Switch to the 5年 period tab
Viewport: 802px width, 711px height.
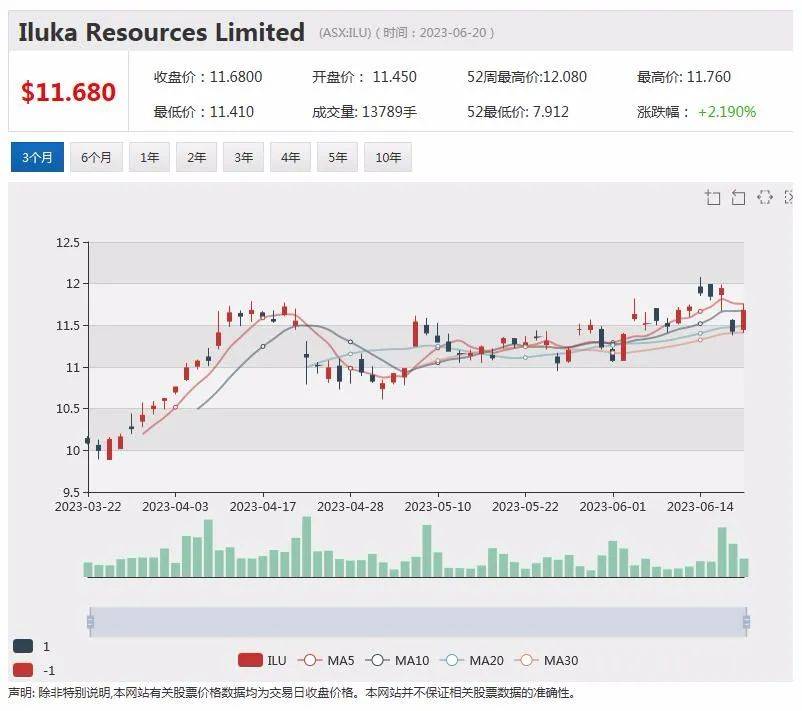pyautogui.click(x=338, y=157)
